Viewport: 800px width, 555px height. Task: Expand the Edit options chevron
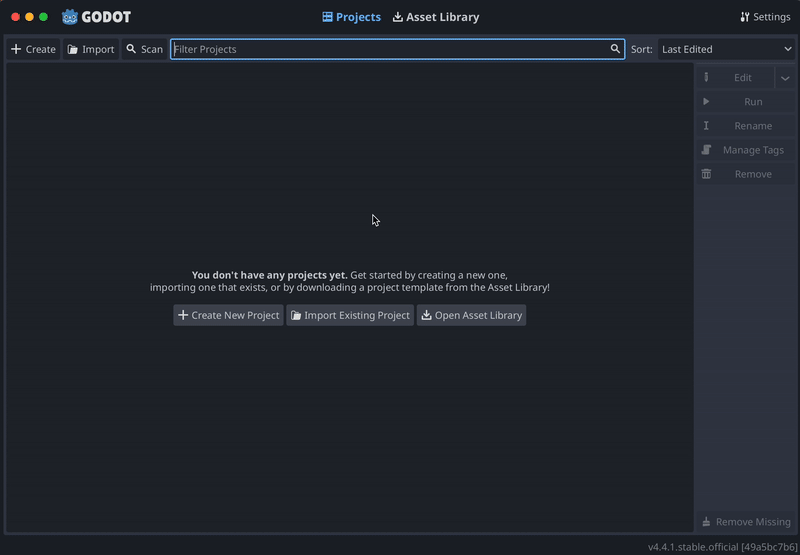pos(785,78)
